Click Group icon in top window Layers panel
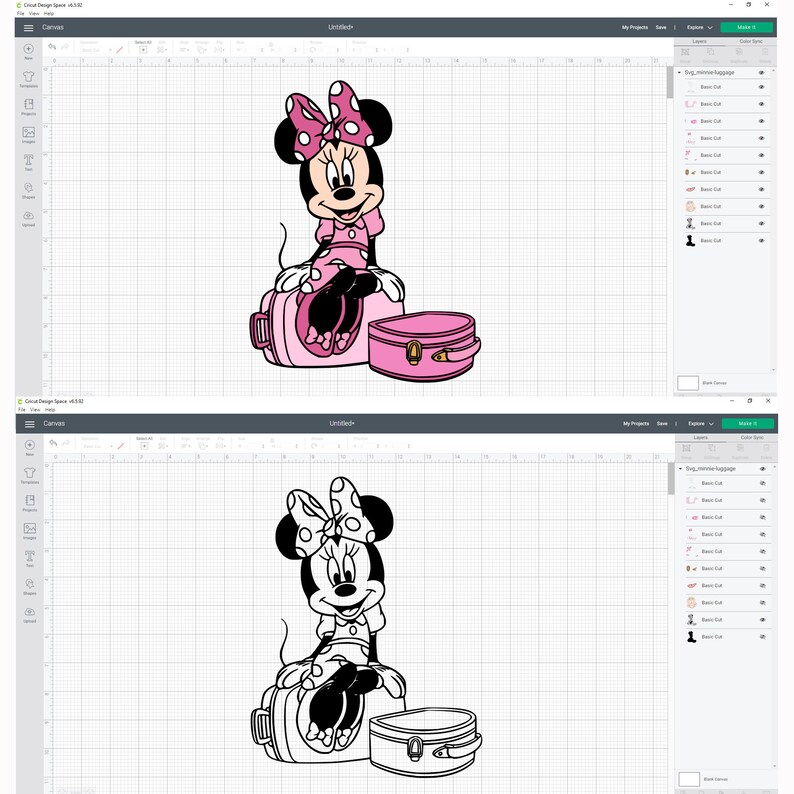 685,52
